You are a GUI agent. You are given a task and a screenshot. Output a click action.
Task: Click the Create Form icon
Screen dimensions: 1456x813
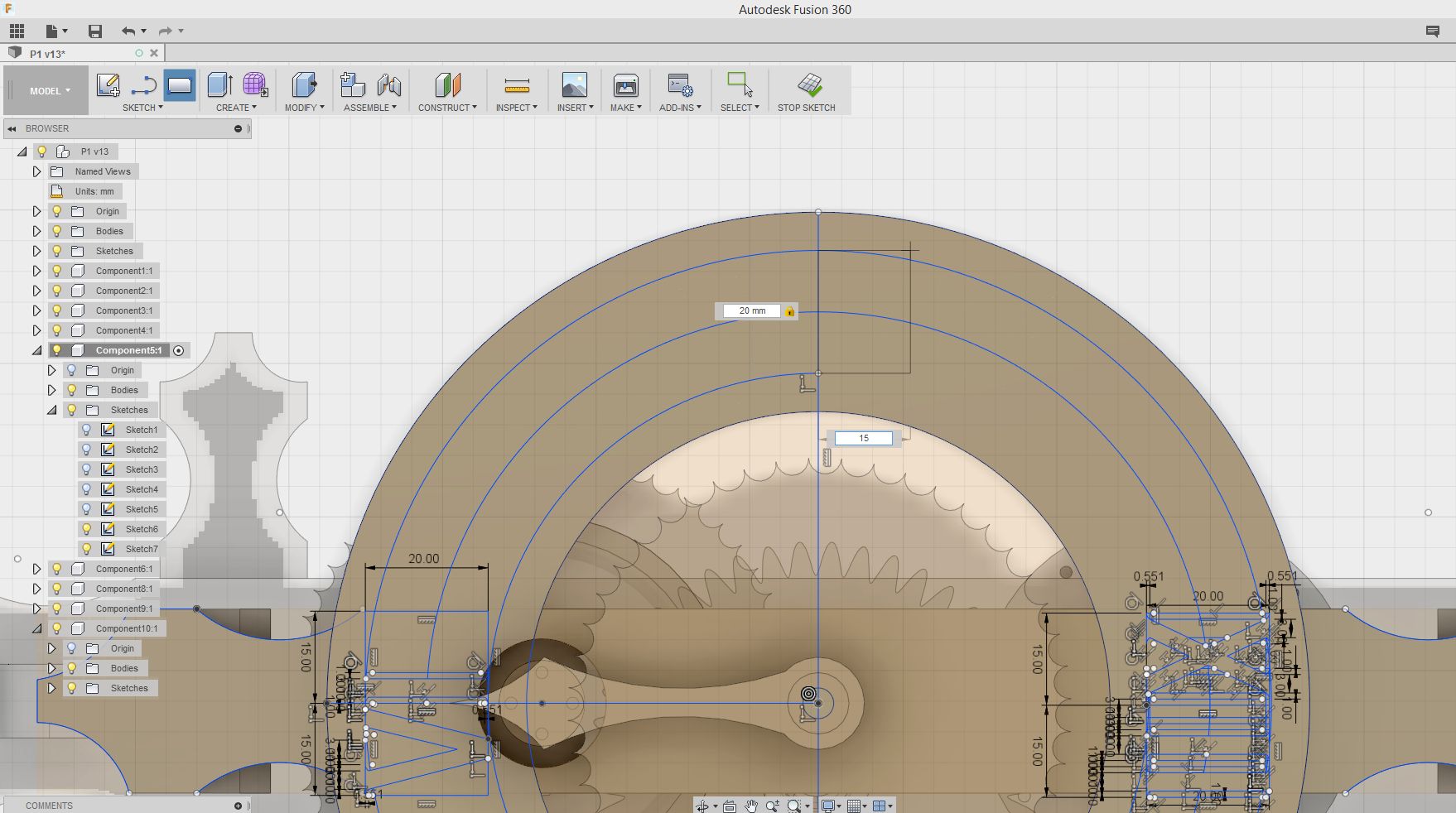[x=255, y=84]
